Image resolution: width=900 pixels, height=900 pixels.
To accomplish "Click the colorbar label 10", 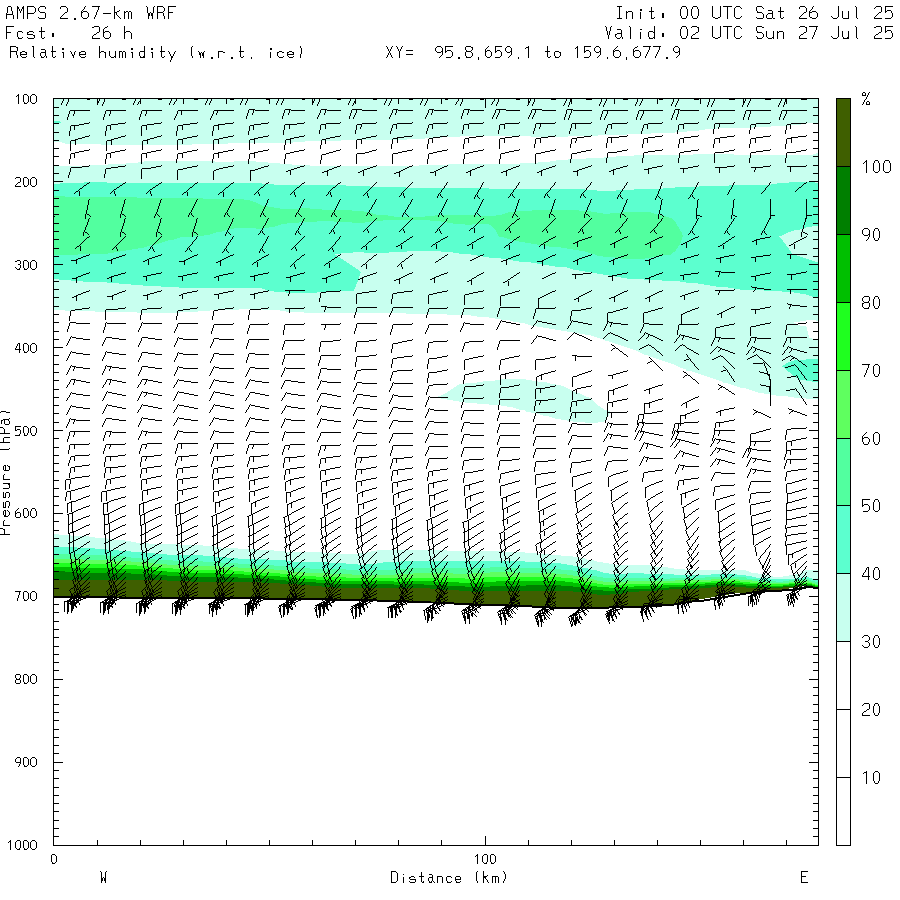I will point(871,778).
